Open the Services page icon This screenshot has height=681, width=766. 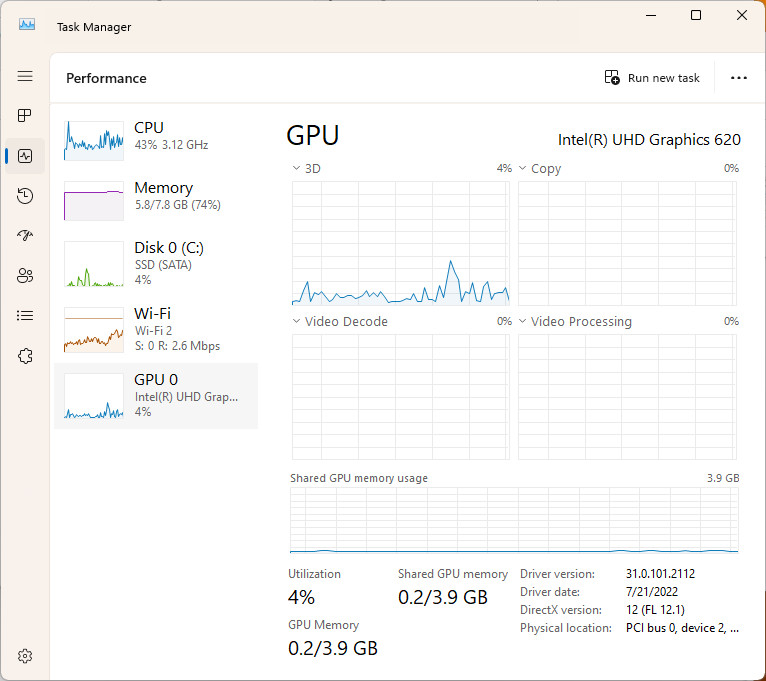pos(25,356)
